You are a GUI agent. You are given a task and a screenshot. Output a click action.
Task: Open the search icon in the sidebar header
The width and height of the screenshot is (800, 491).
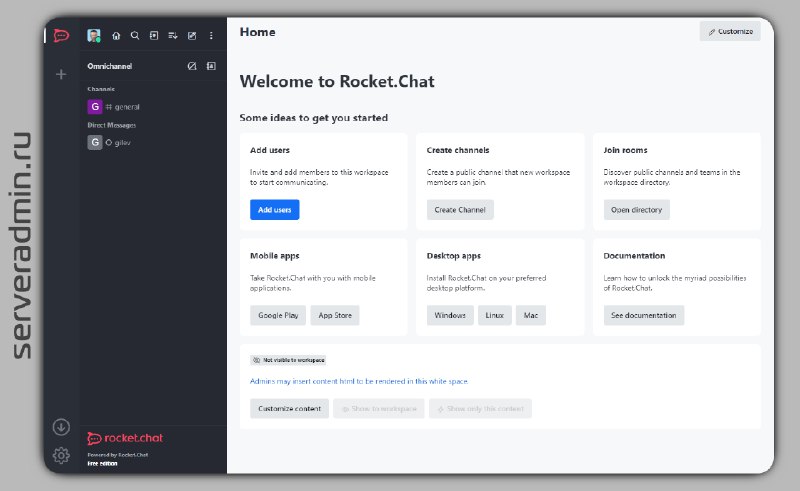coord(135,36)
